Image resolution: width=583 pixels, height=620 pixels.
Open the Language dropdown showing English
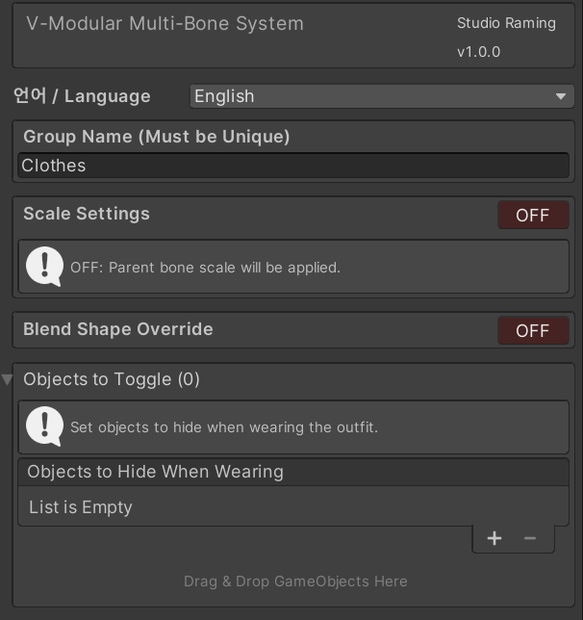pos(382,96)
